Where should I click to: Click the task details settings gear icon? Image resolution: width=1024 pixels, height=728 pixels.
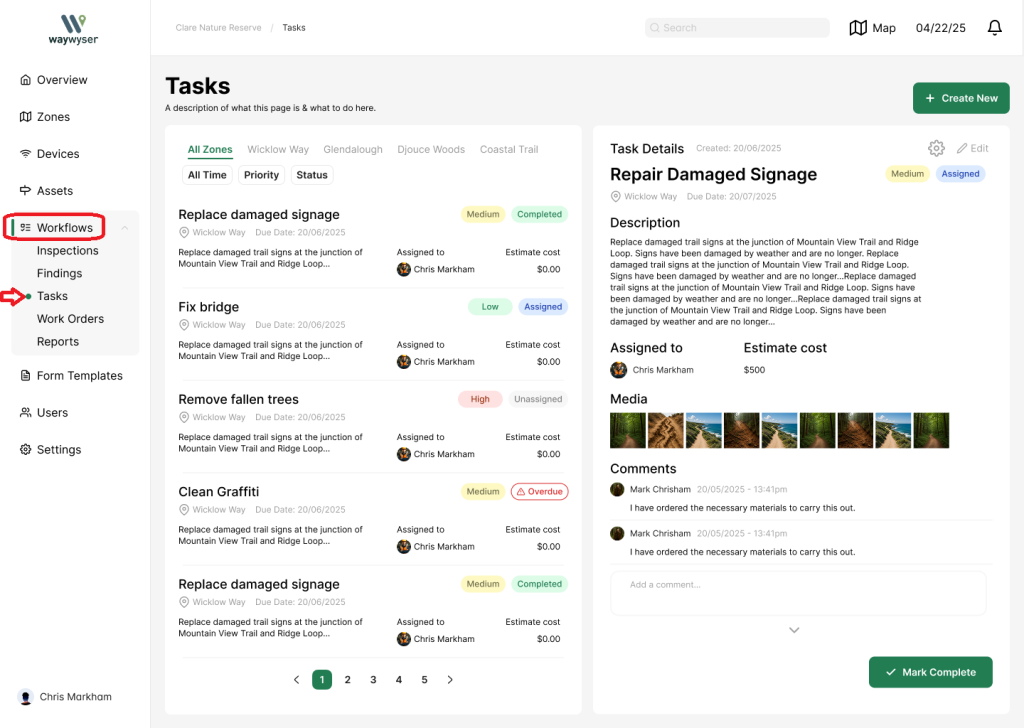point(936,148)
